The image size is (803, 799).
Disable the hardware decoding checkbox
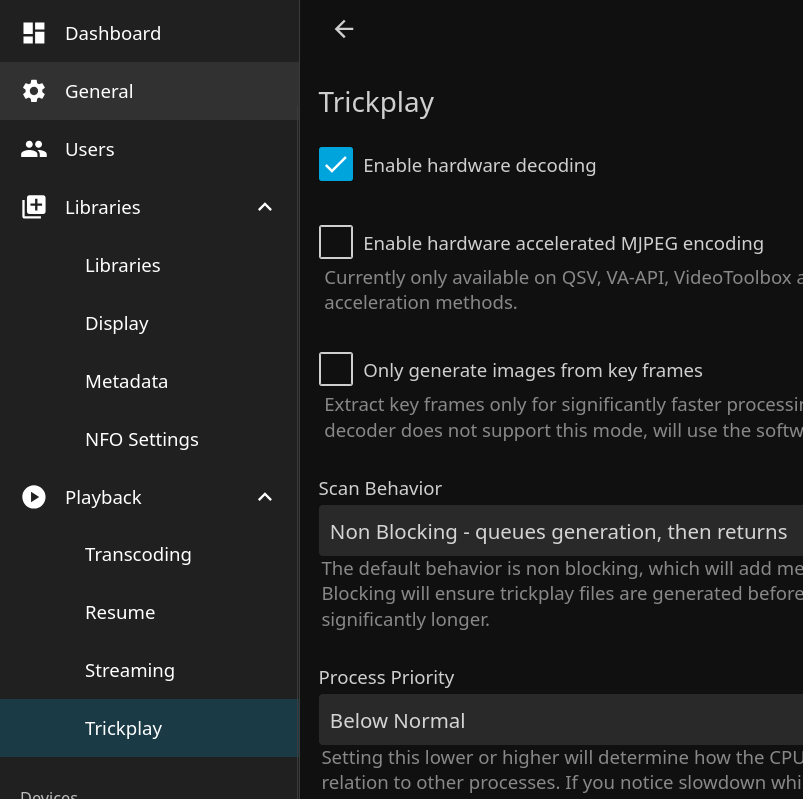(336, 164)
